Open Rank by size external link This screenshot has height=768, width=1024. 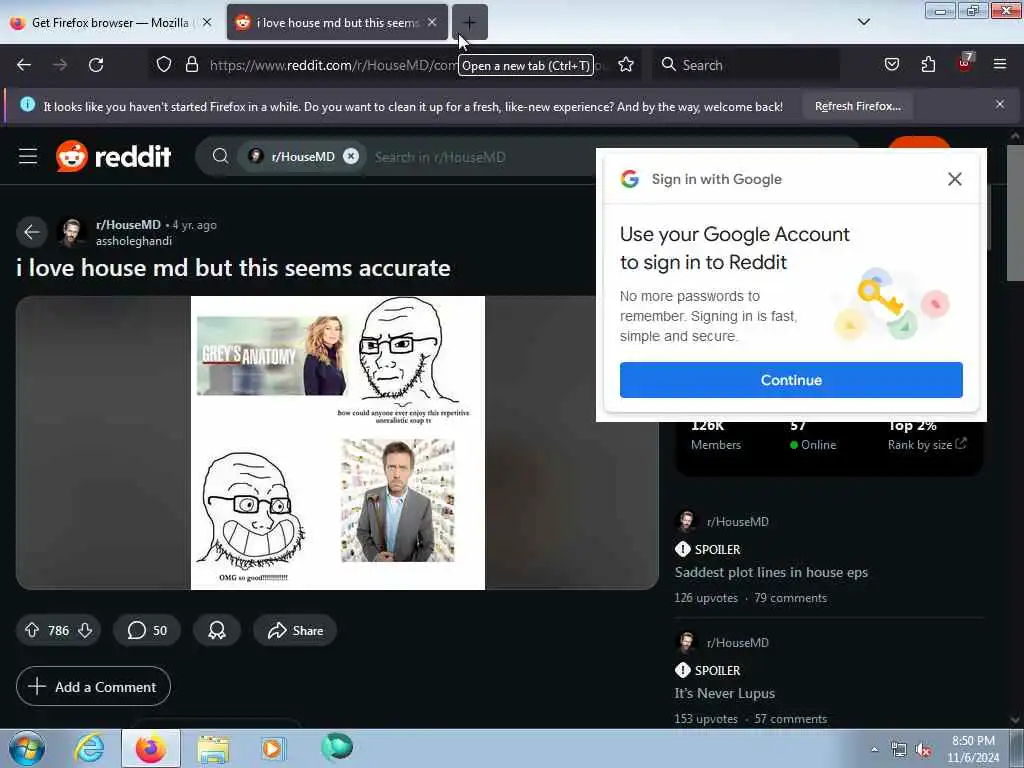(x=927, y=445)
